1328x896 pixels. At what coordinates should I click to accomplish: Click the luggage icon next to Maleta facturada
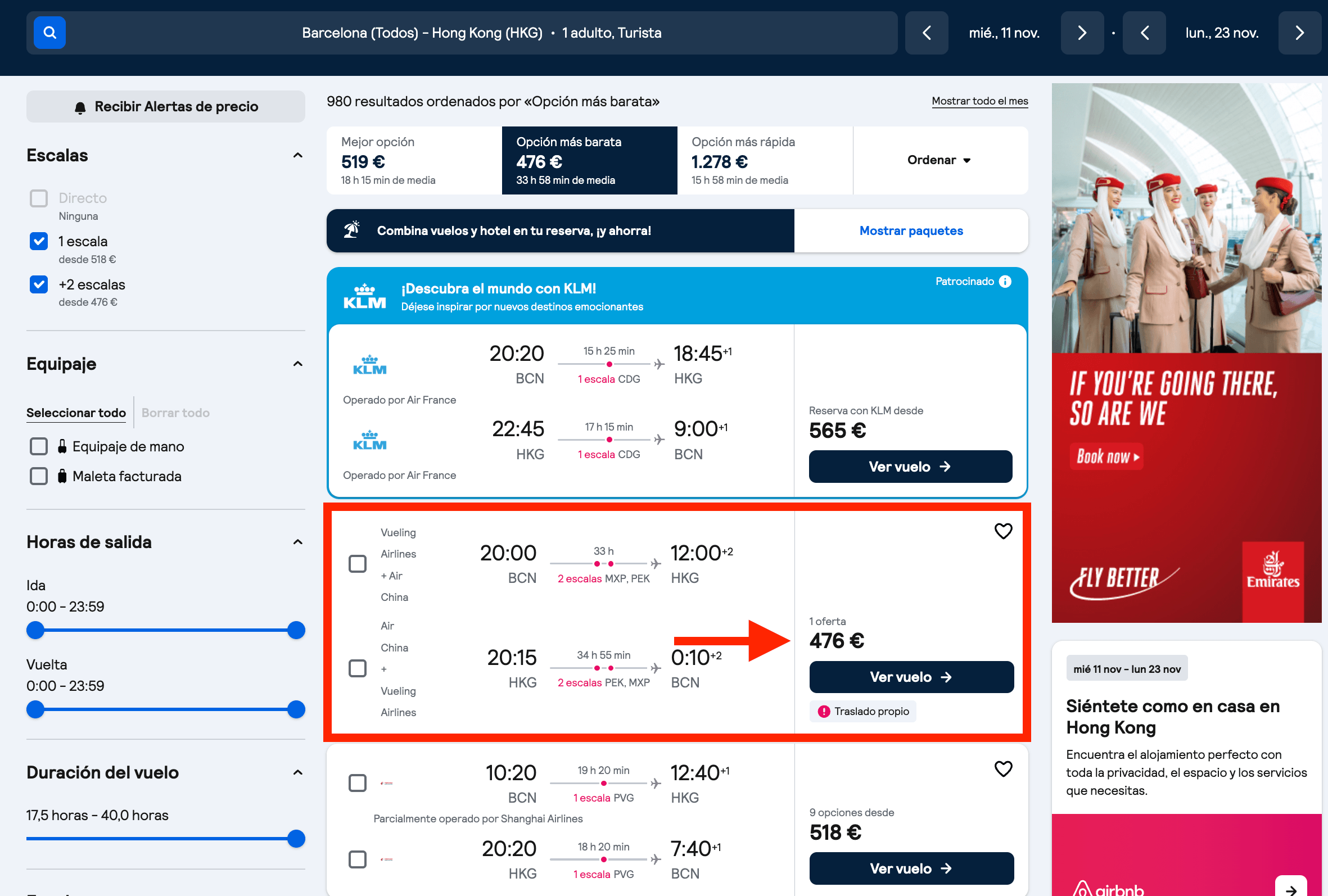click(62, 476)
